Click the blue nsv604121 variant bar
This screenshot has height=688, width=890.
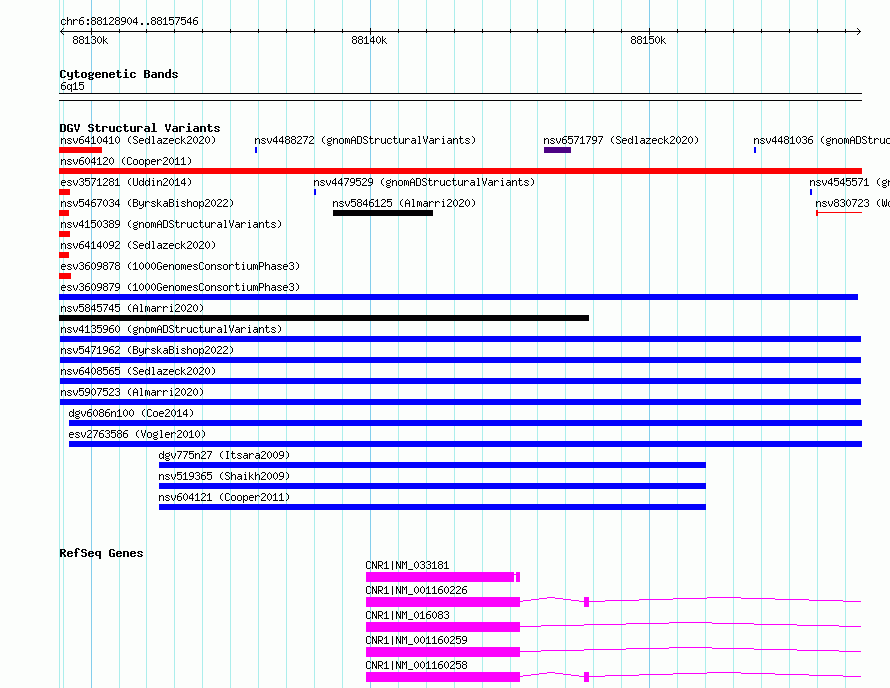point(433,507)
